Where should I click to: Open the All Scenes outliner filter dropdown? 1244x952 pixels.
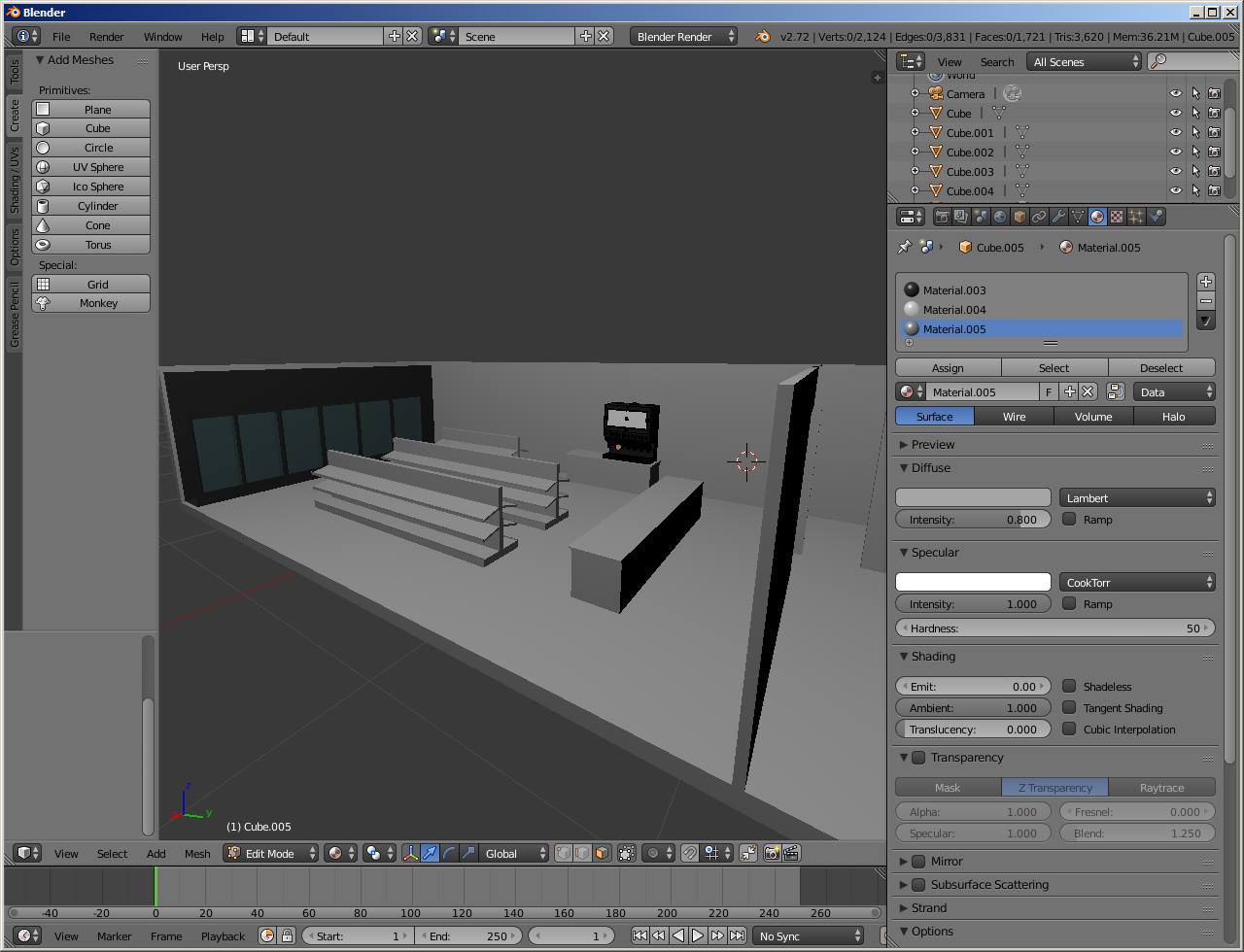tap(1084, 61)
